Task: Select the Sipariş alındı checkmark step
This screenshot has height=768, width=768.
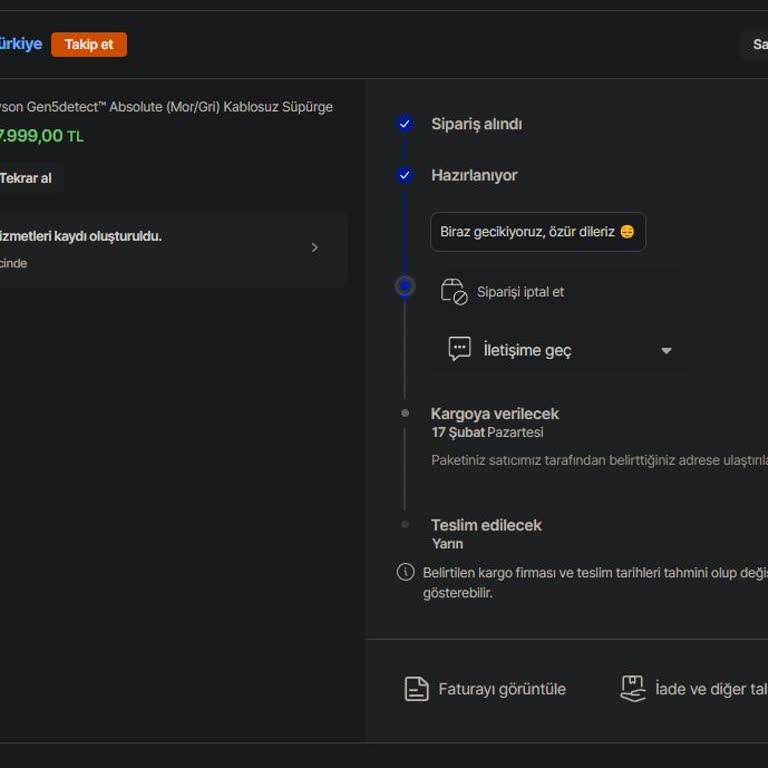Action: click(405, 124)
